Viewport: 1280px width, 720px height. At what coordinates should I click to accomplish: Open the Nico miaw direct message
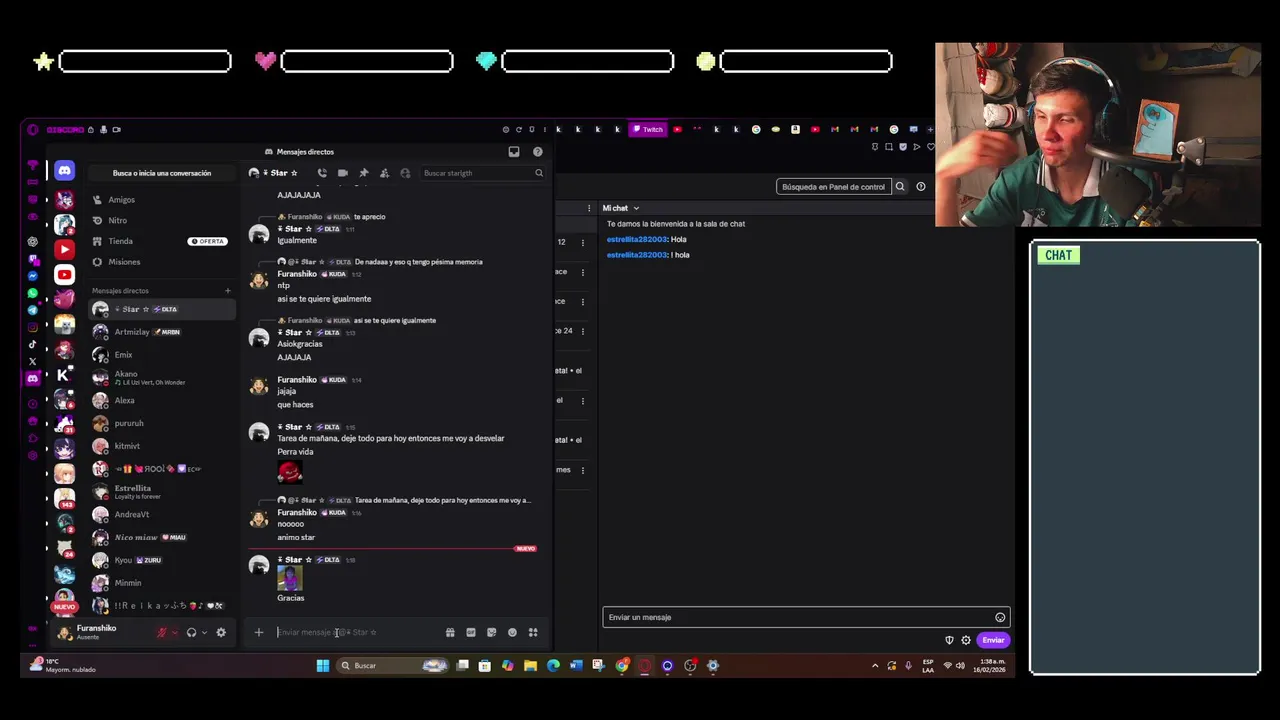click(162, 537)
